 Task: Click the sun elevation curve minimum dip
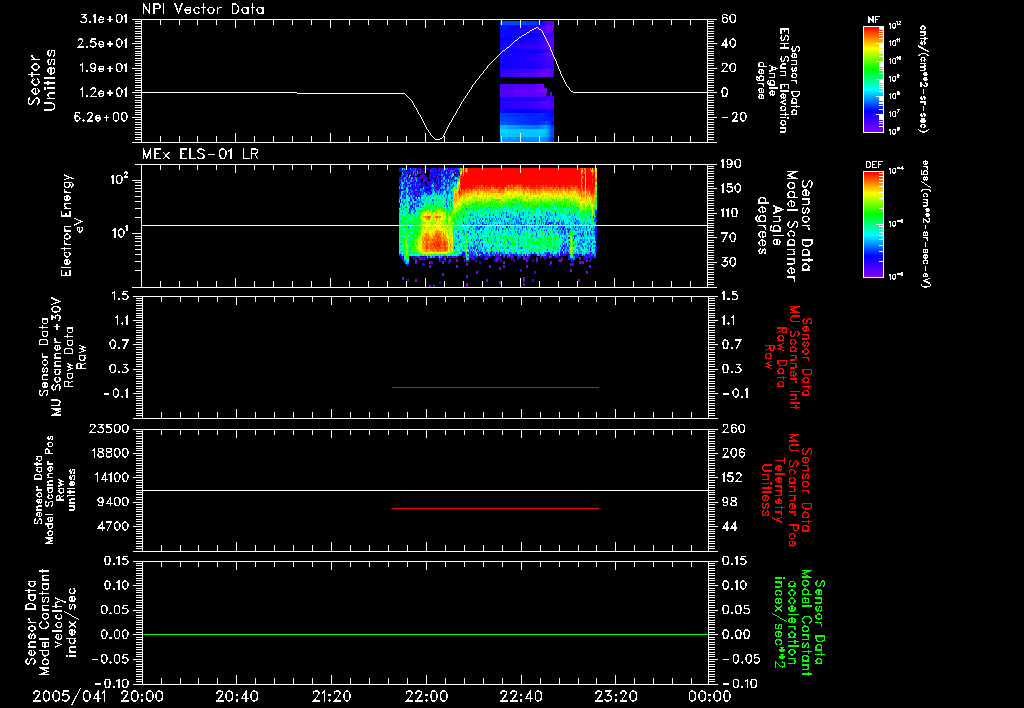437,137
